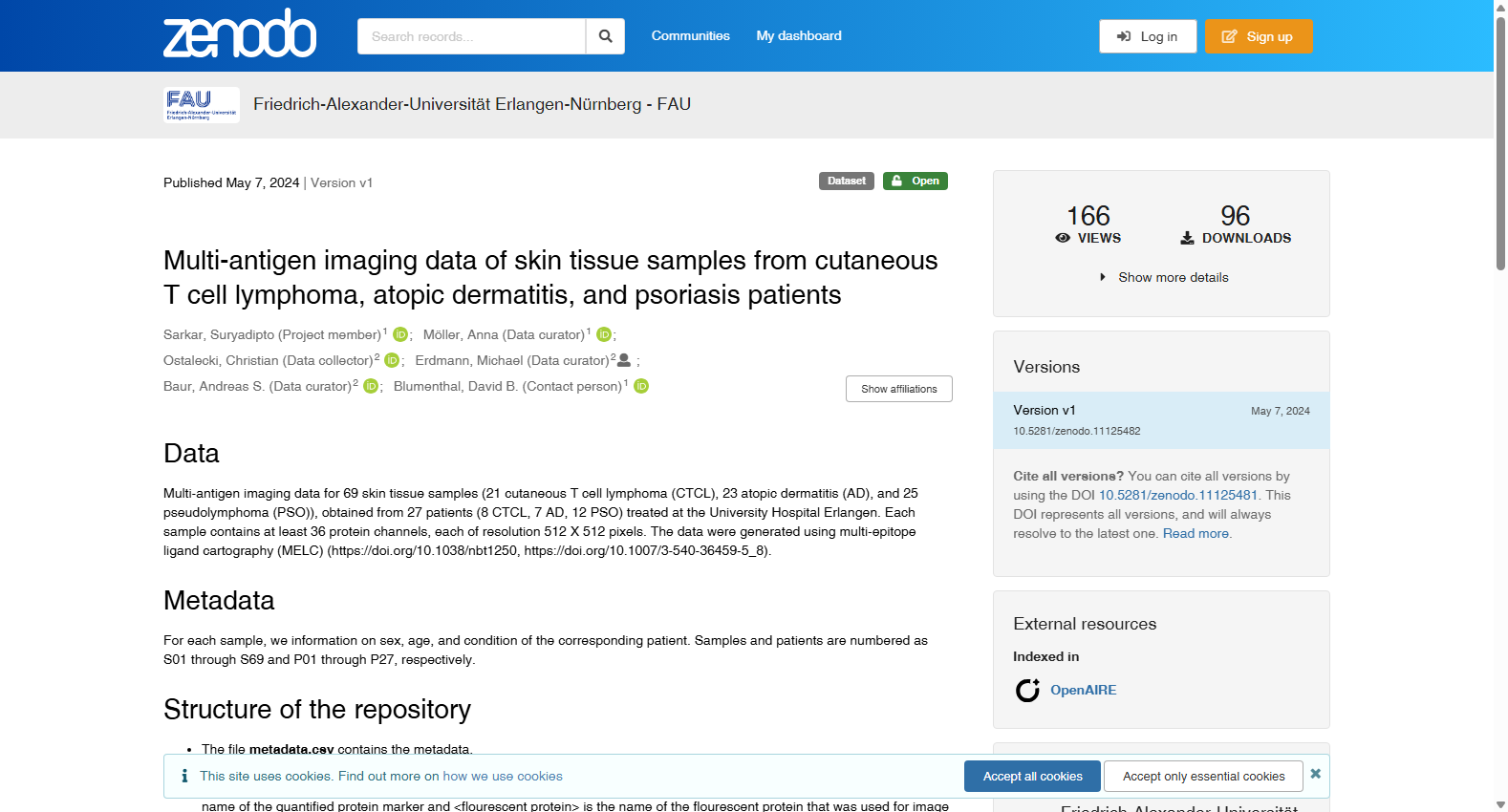Screen dimensions: 1508x812
Task: Open the Communities menu item
Action: [x=690, y=35]
